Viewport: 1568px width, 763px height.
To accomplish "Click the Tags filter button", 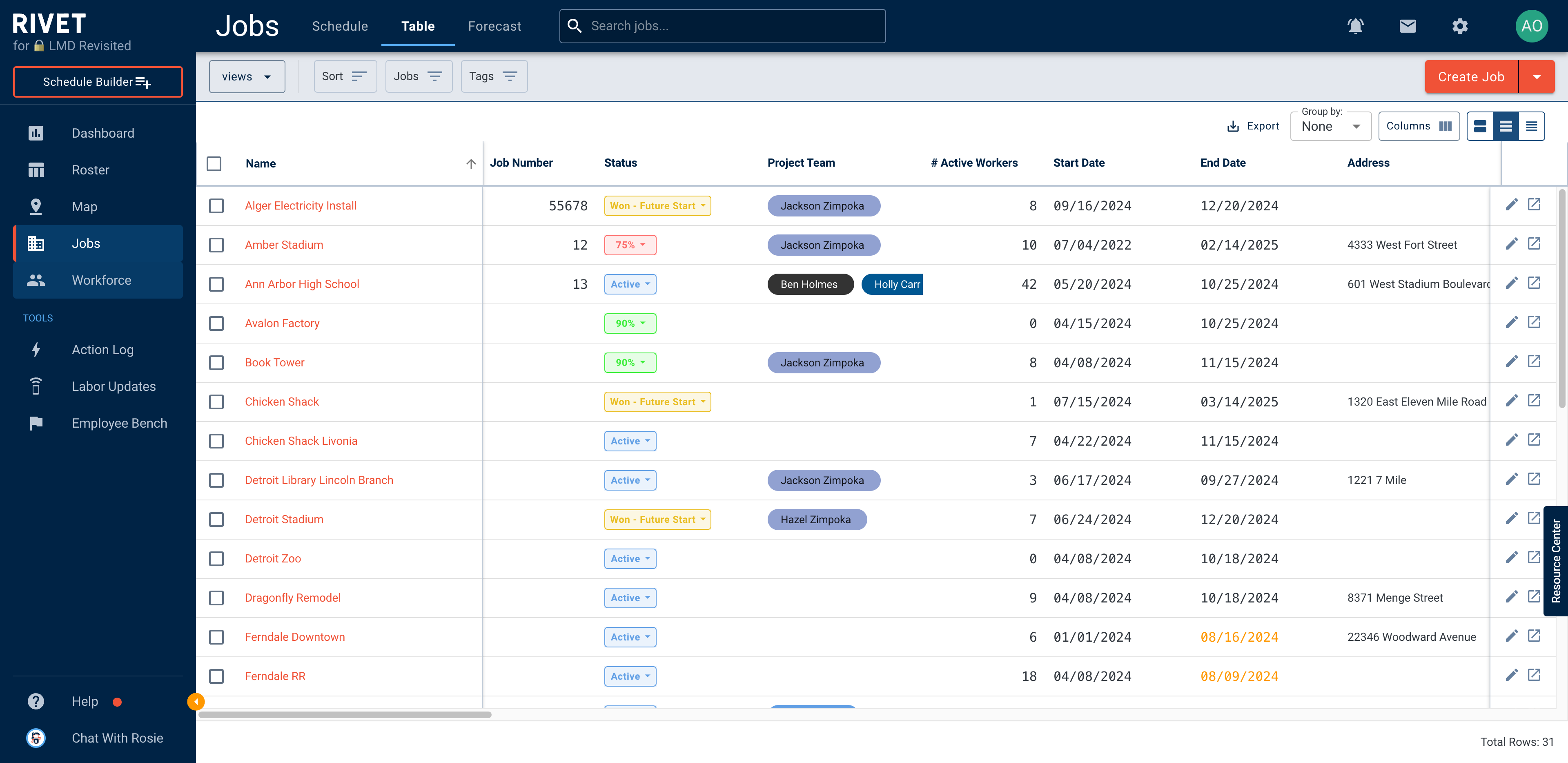I will [494, 76].
